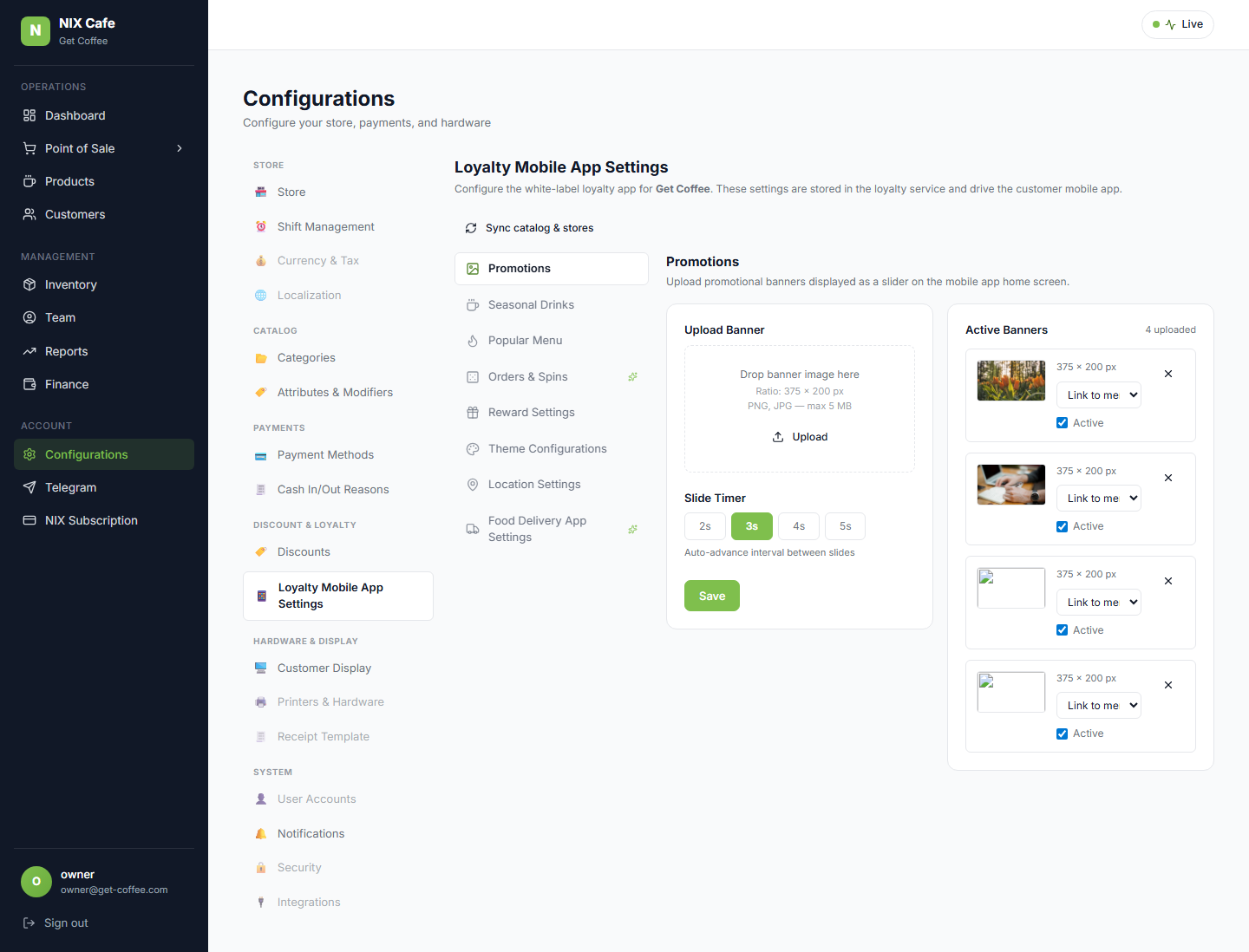Toggle Active checkbox on the last banner
1249x952 pixels.
pos(1062,734)
